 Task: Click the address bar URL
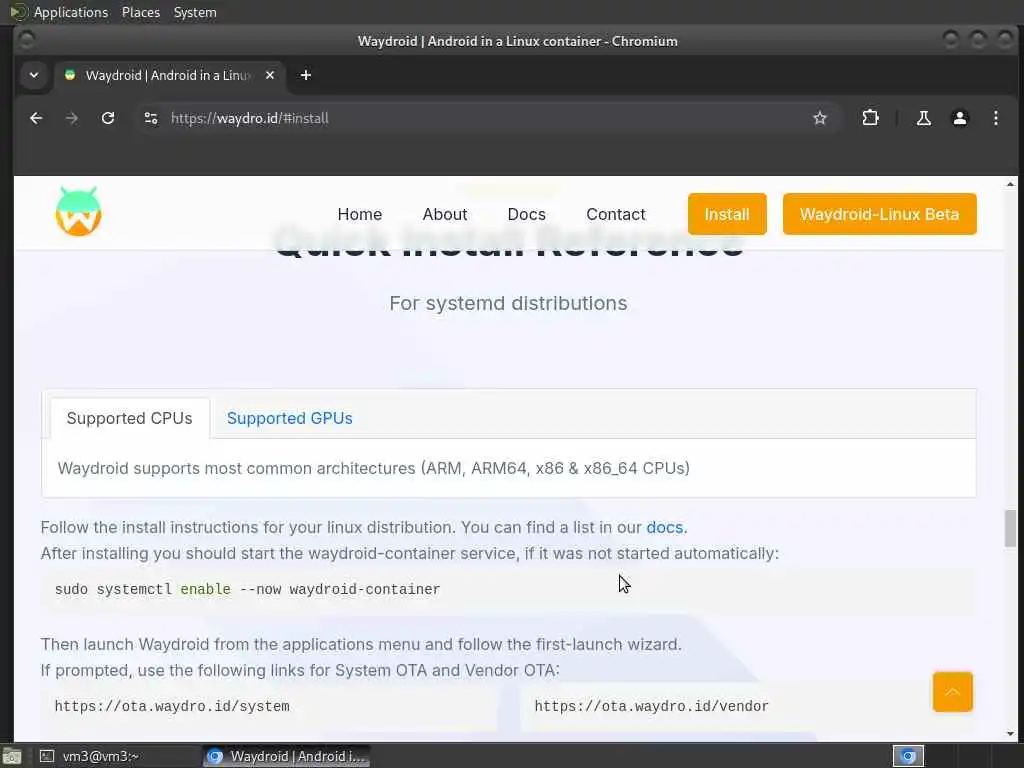[x=249, y=118]
